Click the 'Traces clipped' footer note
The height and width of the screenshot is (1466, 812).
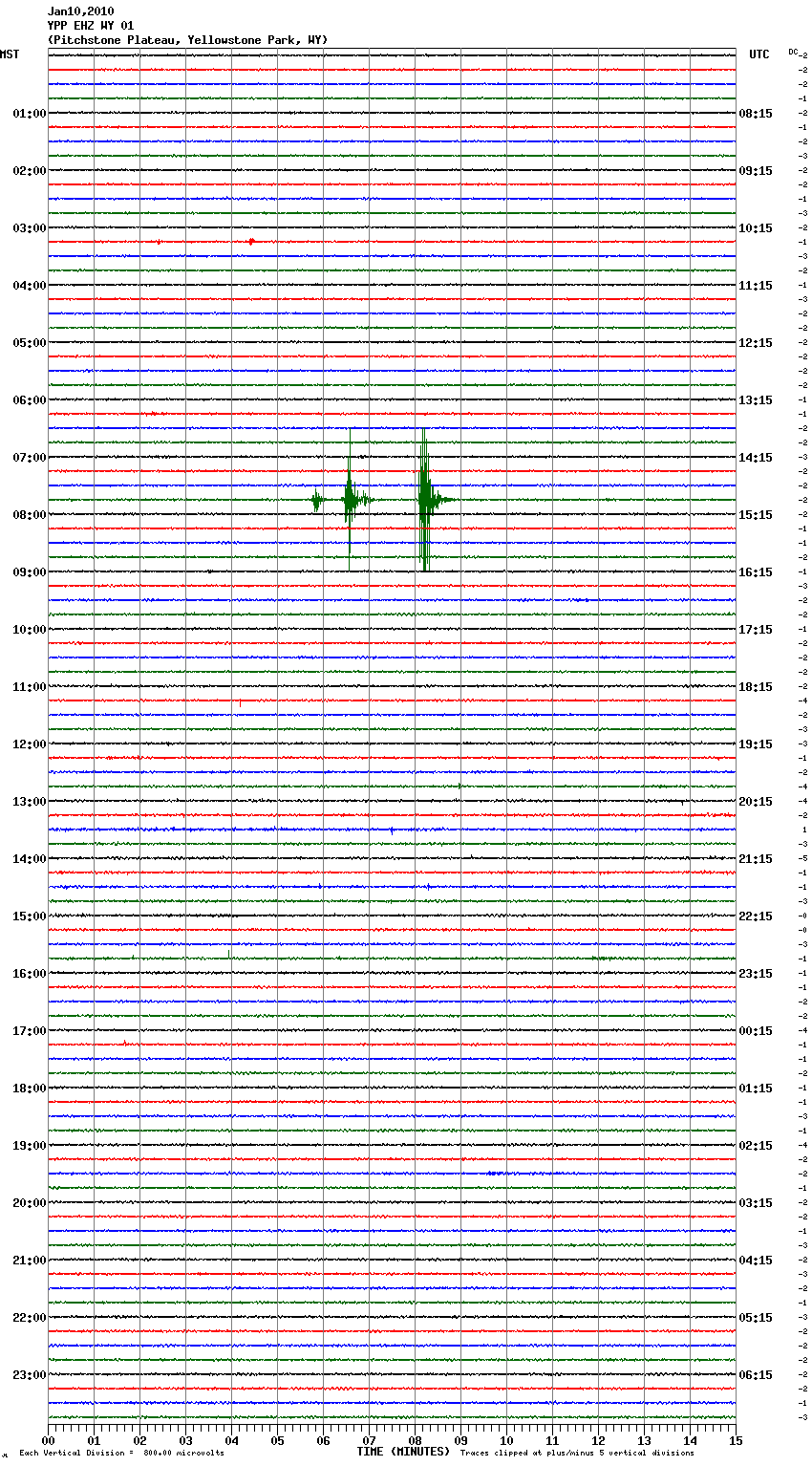tap(577, 1454)
